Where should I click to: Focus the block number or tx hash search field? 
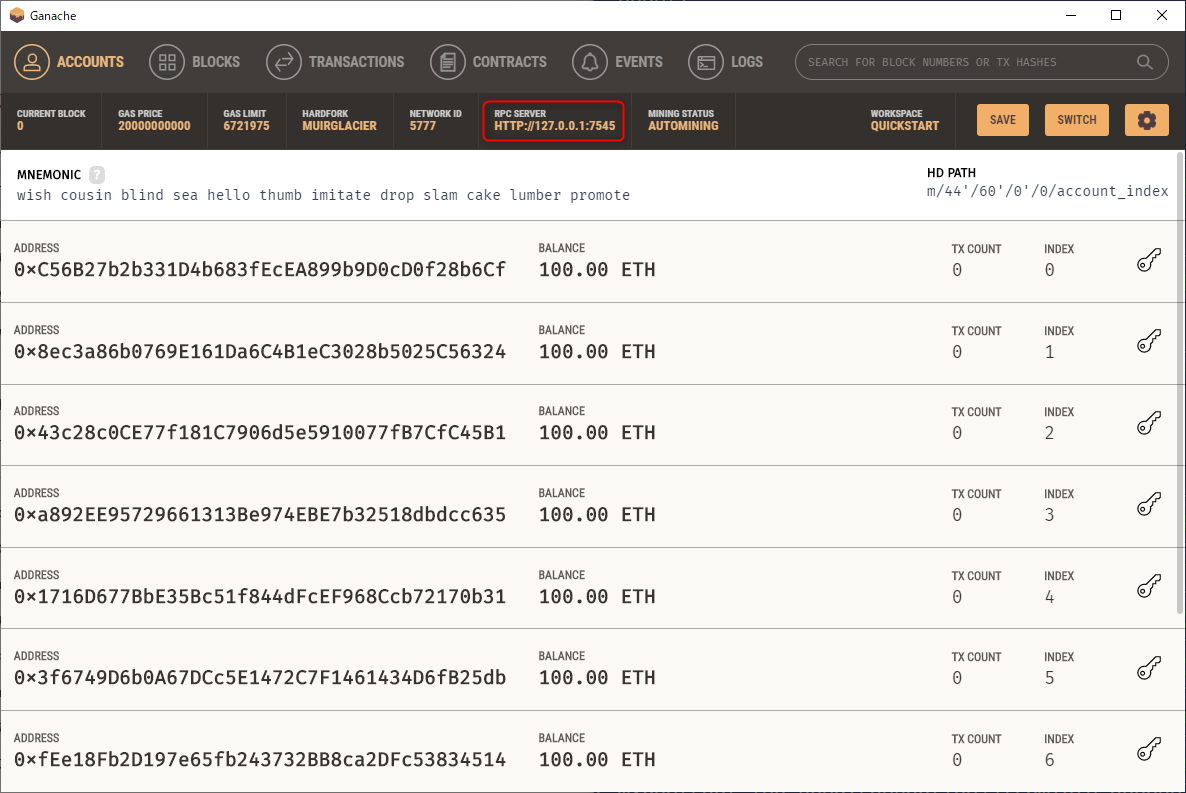pyautogui.click(x=960, y=62)
